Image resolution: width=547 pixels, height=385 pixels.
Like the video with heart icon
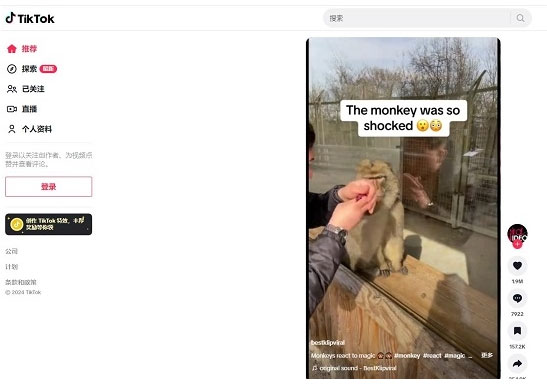pos(517,266)
